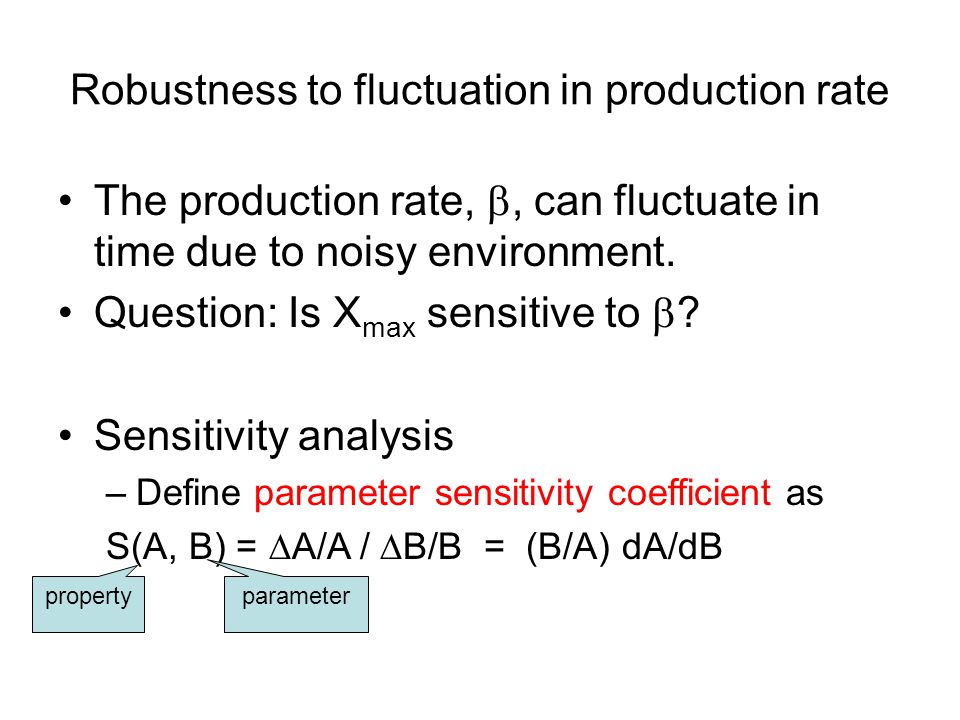Screen dimensions: 960x720
Task: Select the 'property' callout box
Action: 88,604
